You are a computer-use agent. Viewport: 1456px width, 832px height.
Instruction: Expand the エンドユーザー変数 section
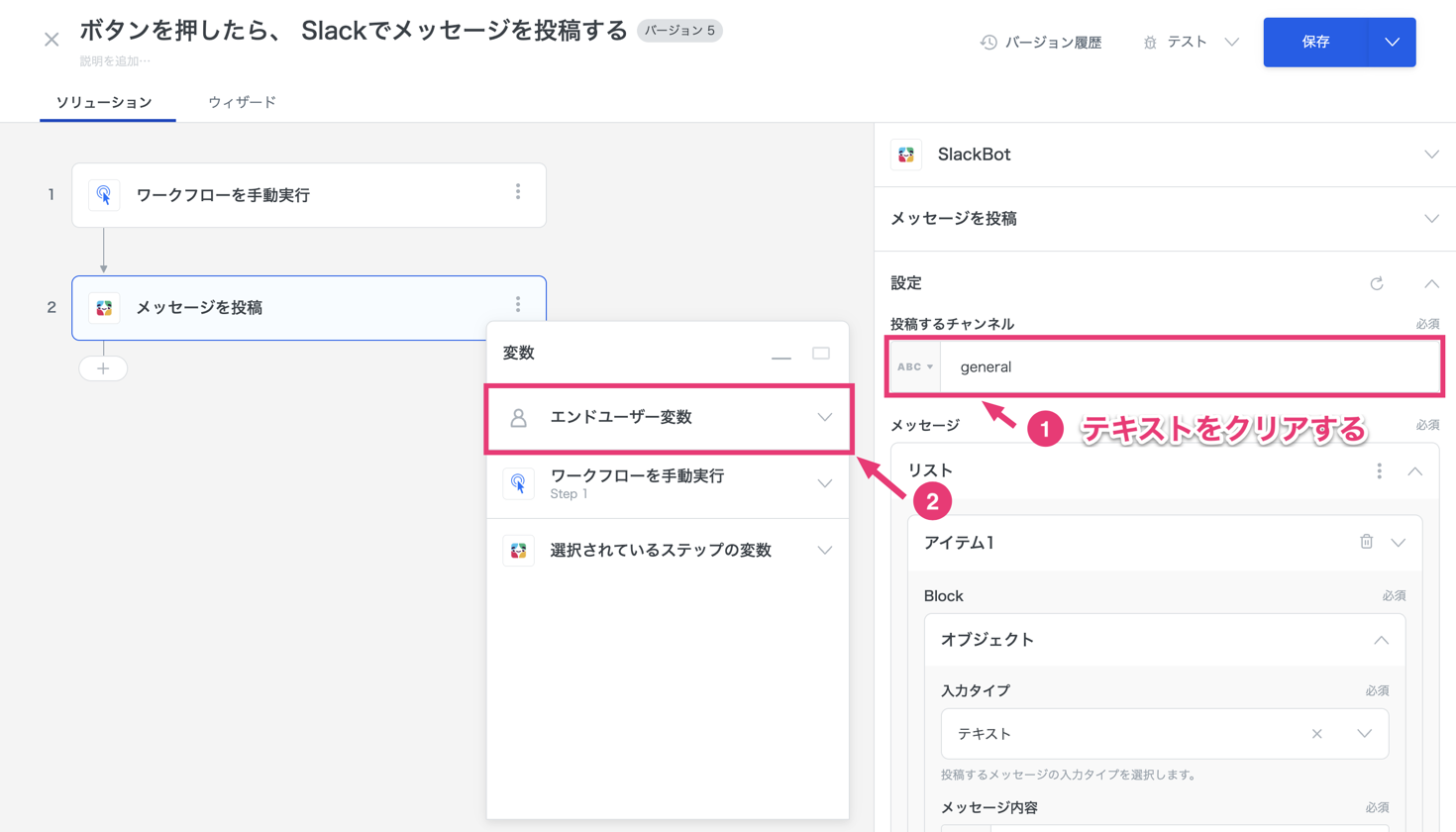tap(824, 418)
